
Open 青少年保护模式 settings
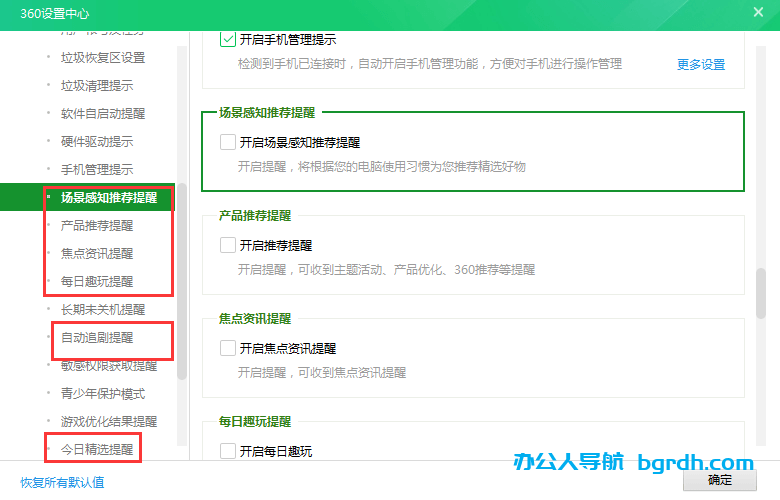103,394
